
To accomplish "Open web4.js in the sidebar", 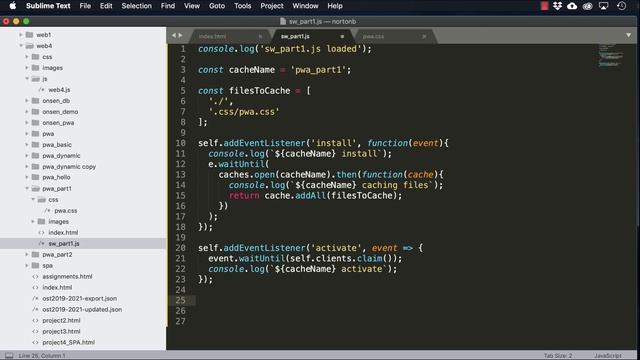I will 59,89.
